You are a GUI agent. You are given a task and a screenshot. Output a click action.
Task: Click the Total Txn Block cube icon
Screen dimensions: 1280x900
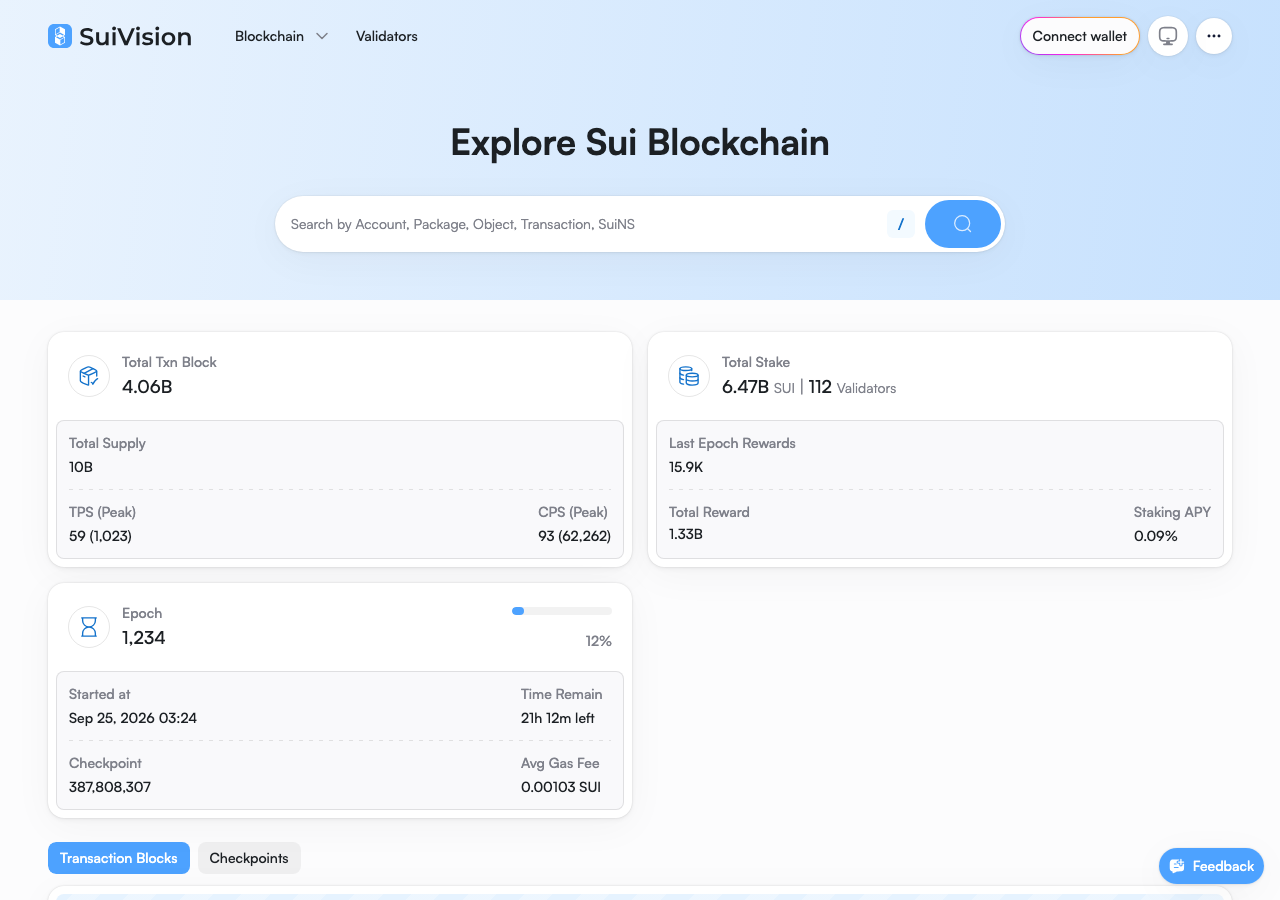coord(89,376)
